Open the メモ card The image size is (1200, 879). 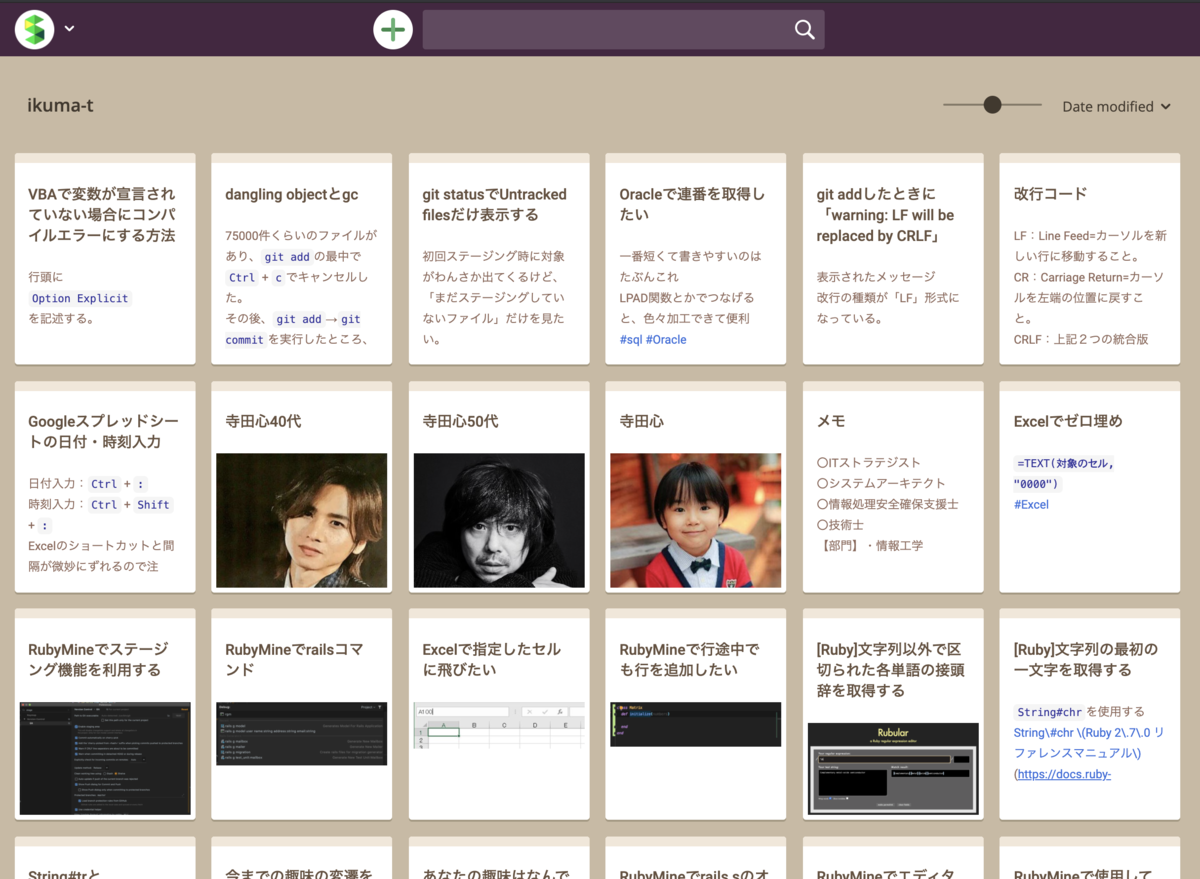point(893,487)
